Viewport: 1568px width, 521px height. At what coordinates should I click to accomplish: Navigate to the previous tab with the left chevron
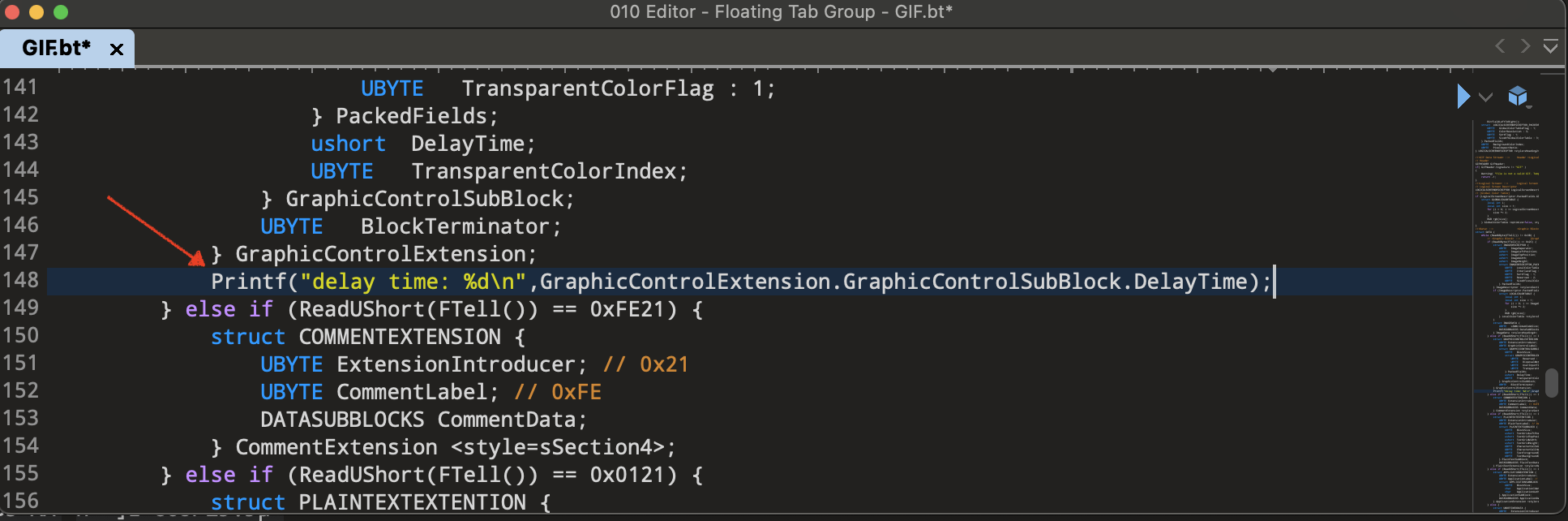(x=1499, y=47)
